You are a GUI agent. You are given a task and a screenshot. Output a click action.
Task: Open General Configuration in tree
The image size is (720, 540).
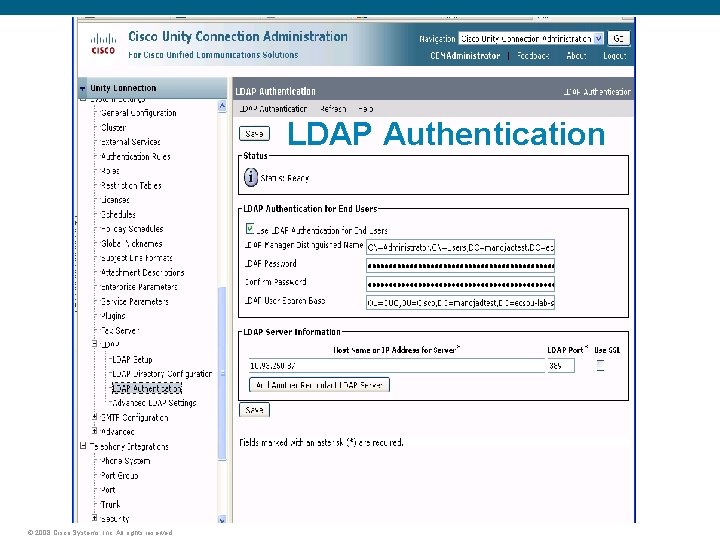tap(138, 113)
